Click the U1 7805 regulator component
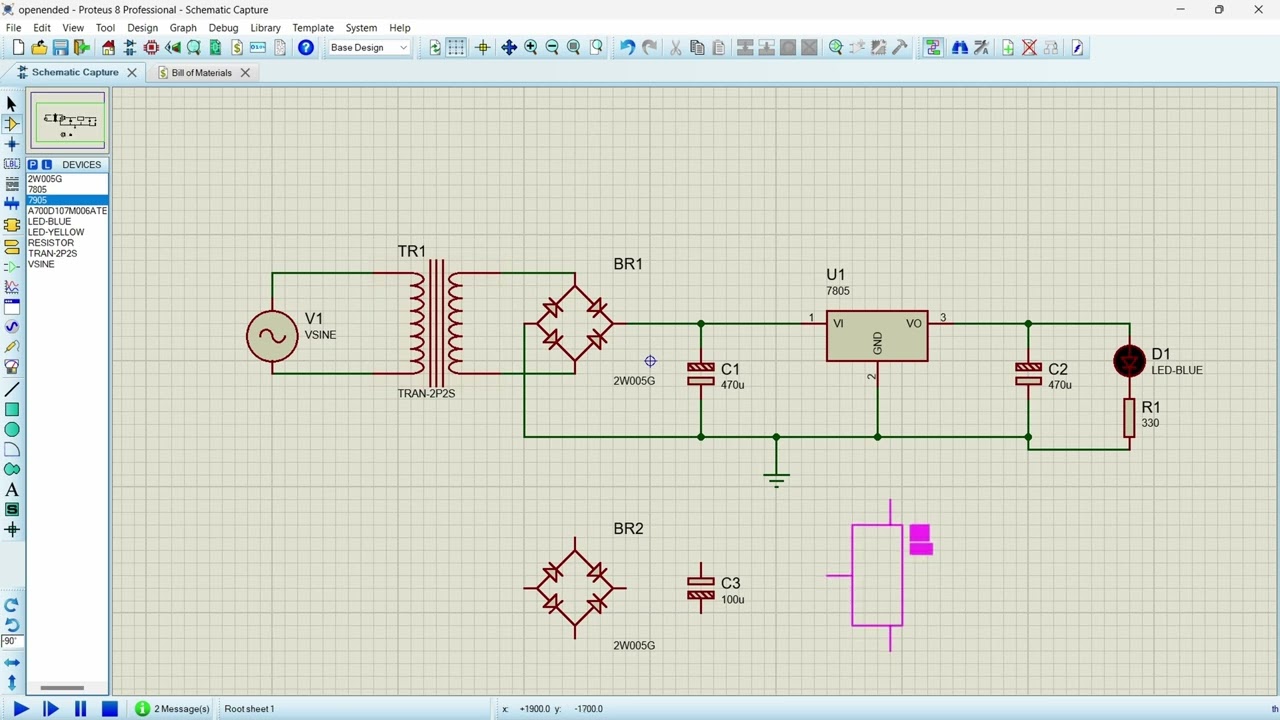The width and height of the screenshot is (1280, 720). coord(877,336)
